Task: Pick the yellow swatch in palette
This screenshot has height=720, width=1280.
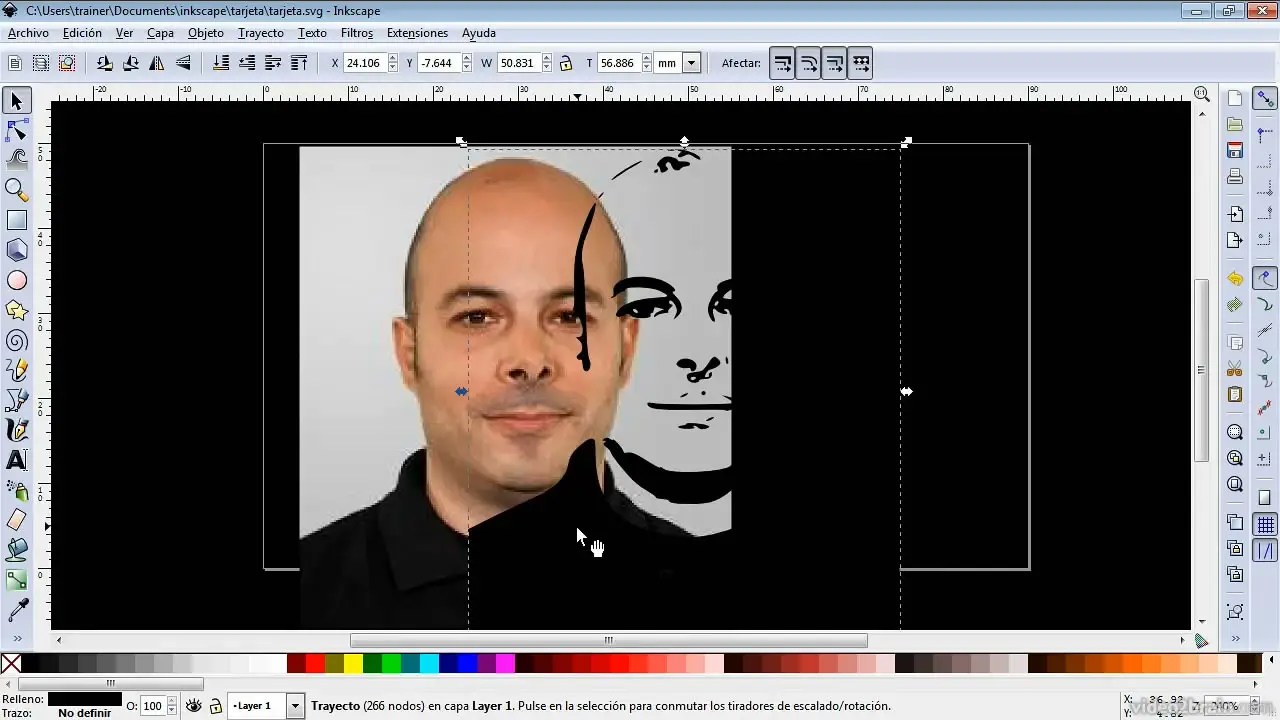Action: [x=353, y=663]
